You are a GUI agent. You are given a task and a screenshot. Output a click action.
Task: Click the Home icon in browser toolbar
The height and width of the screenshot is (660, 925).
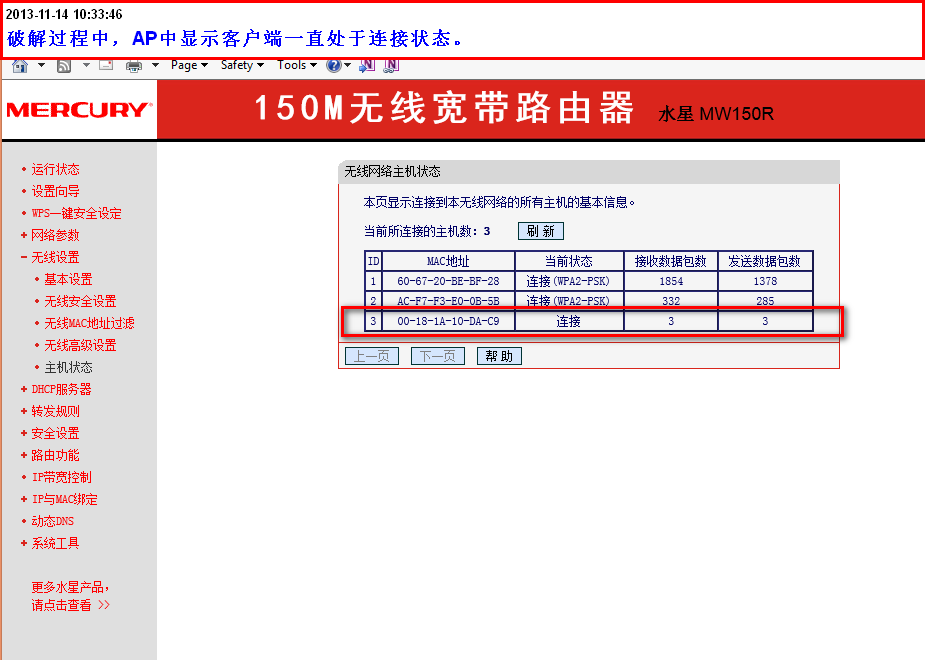click(x=20, y=65)
